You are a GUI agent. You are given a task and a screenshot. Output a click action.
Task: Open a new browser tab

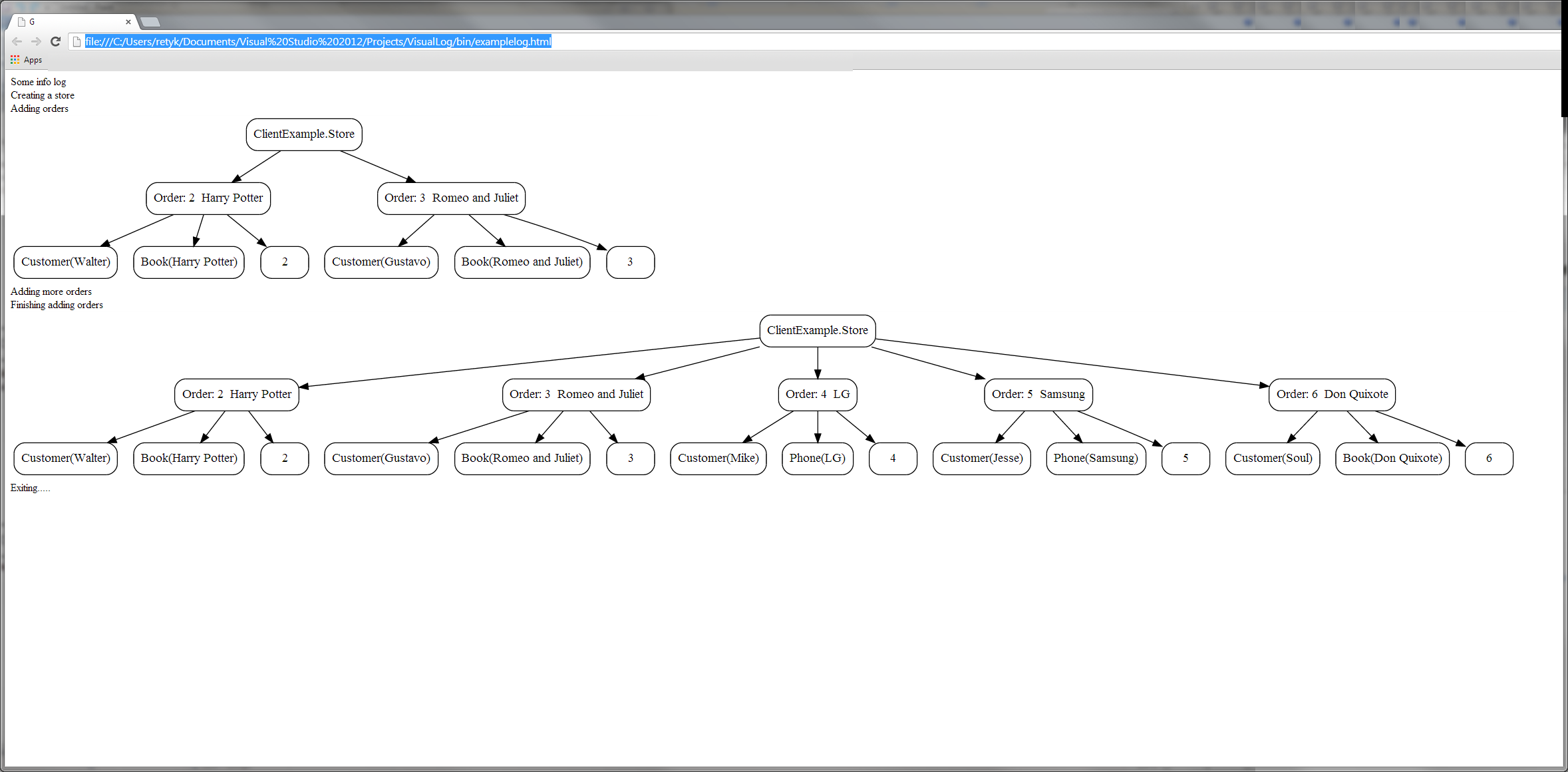tap(151, 22)
